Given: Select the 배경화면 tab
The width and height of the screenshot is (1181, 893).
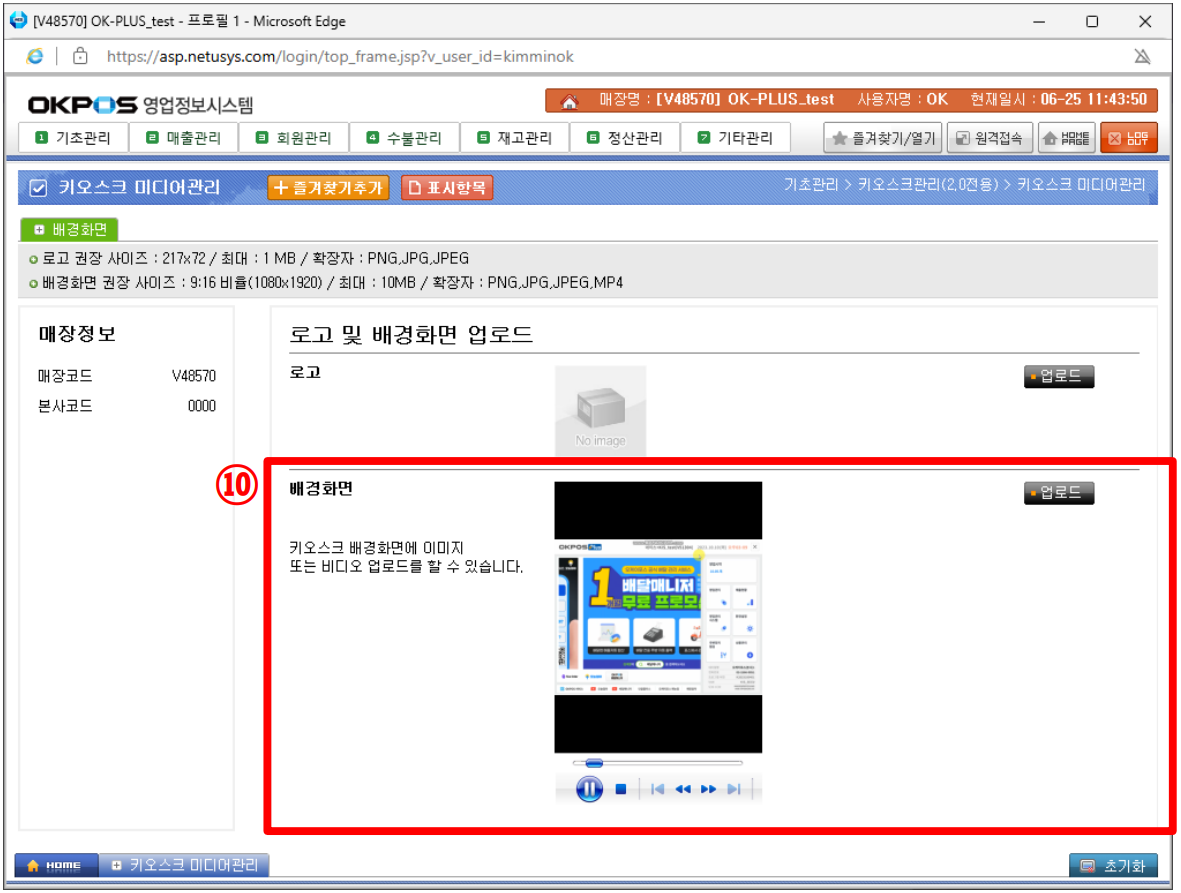Looking at the screenshot, I should (x=70, y=229).
